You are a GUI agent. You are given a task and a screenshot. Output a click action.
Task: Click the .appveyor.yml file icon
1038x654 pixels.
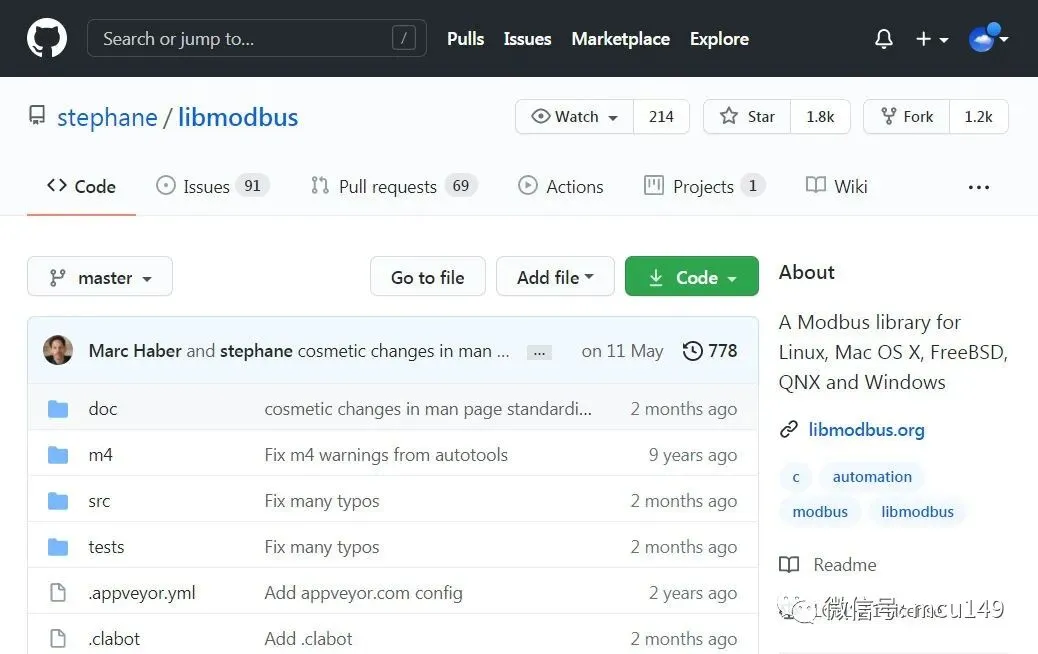tap(58, 593)
